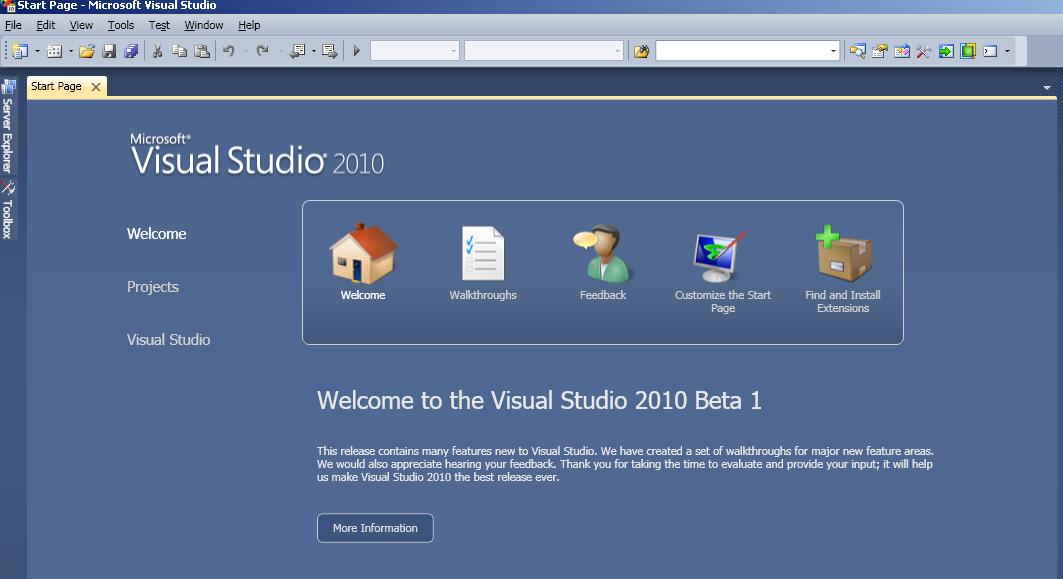Open the Test menu

tap(159, 25)
